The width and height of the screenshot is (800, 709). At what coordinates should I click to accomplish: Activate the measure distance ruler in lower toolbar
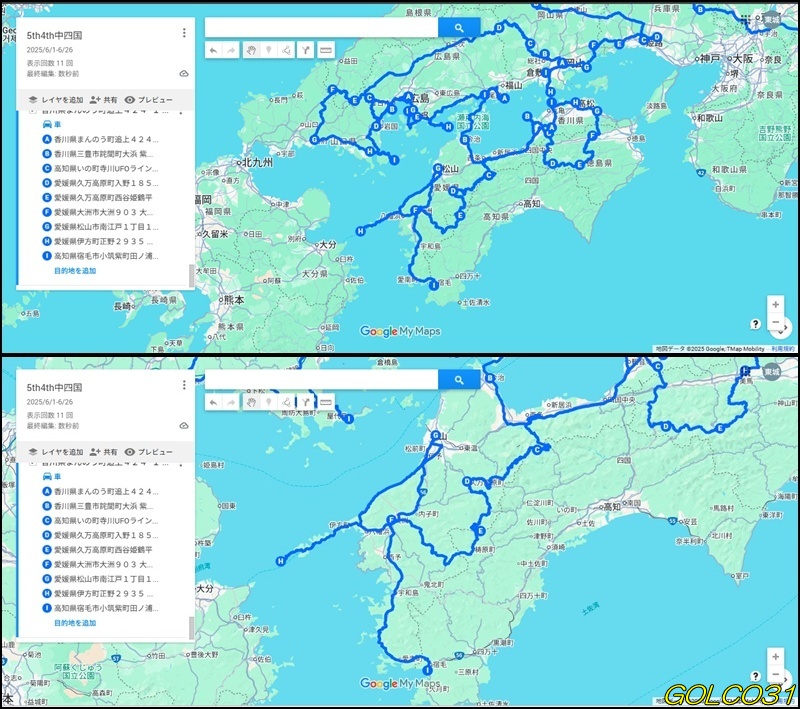pos(325,402)
